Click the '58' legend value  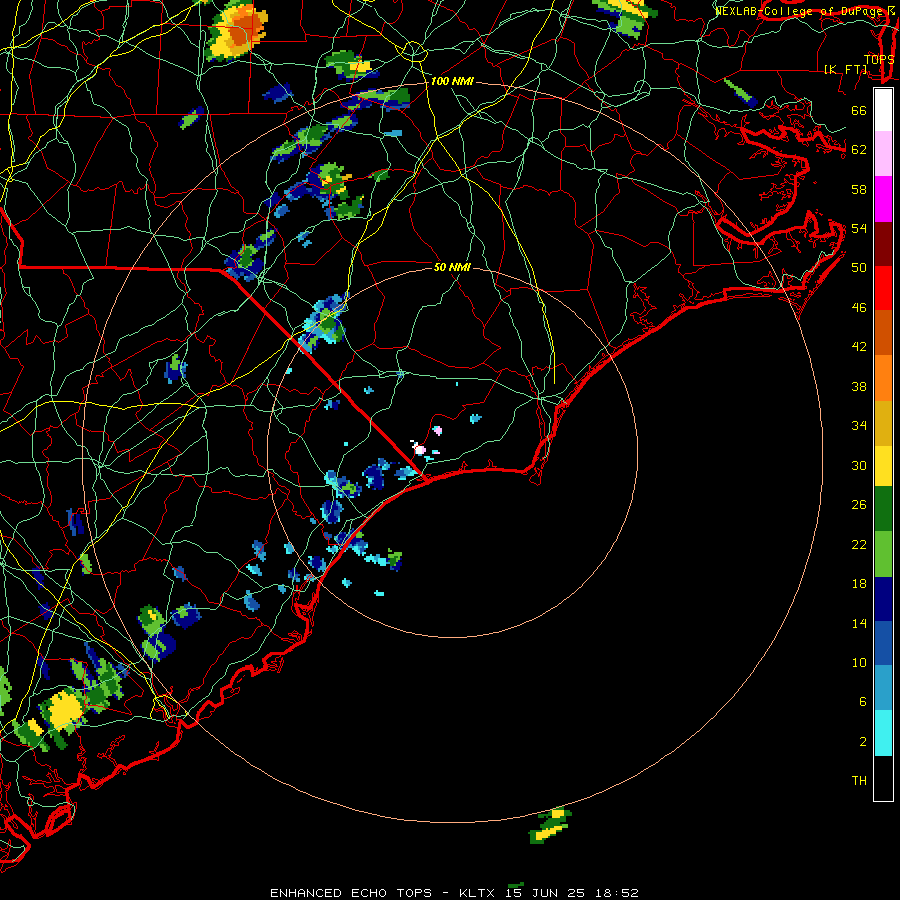coord(859,189)
